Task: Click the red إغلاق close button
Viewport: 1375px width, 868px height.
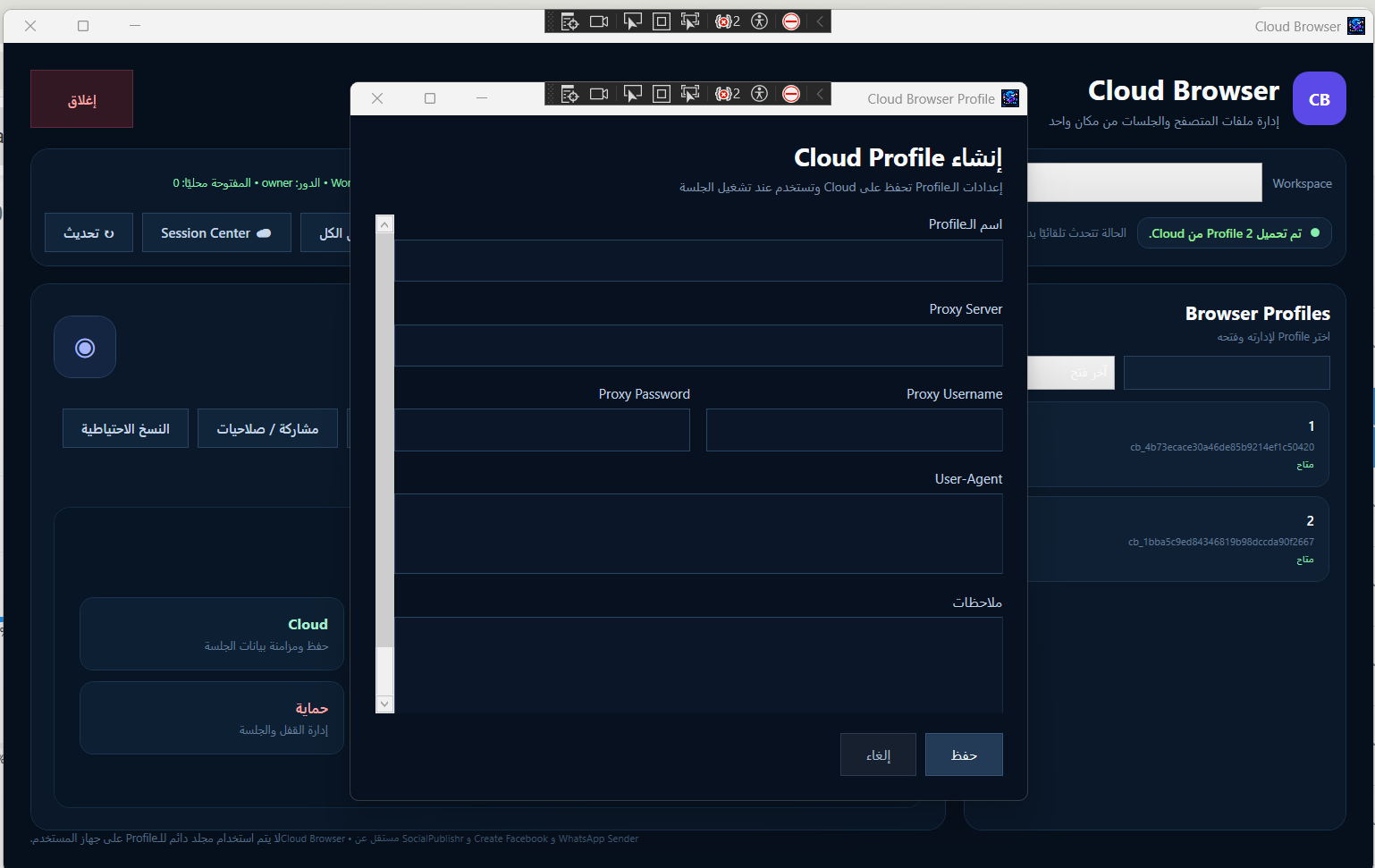Action: (x=81, y=99)
